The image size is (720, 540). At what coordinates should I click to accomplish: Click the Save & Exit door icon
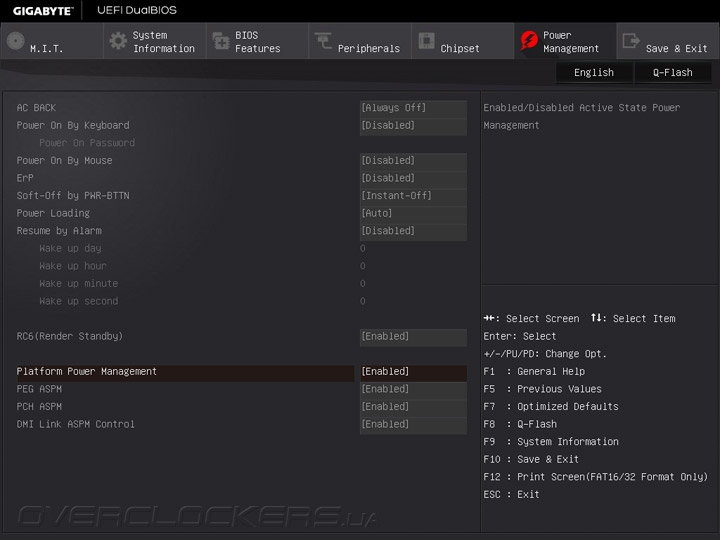631,41
